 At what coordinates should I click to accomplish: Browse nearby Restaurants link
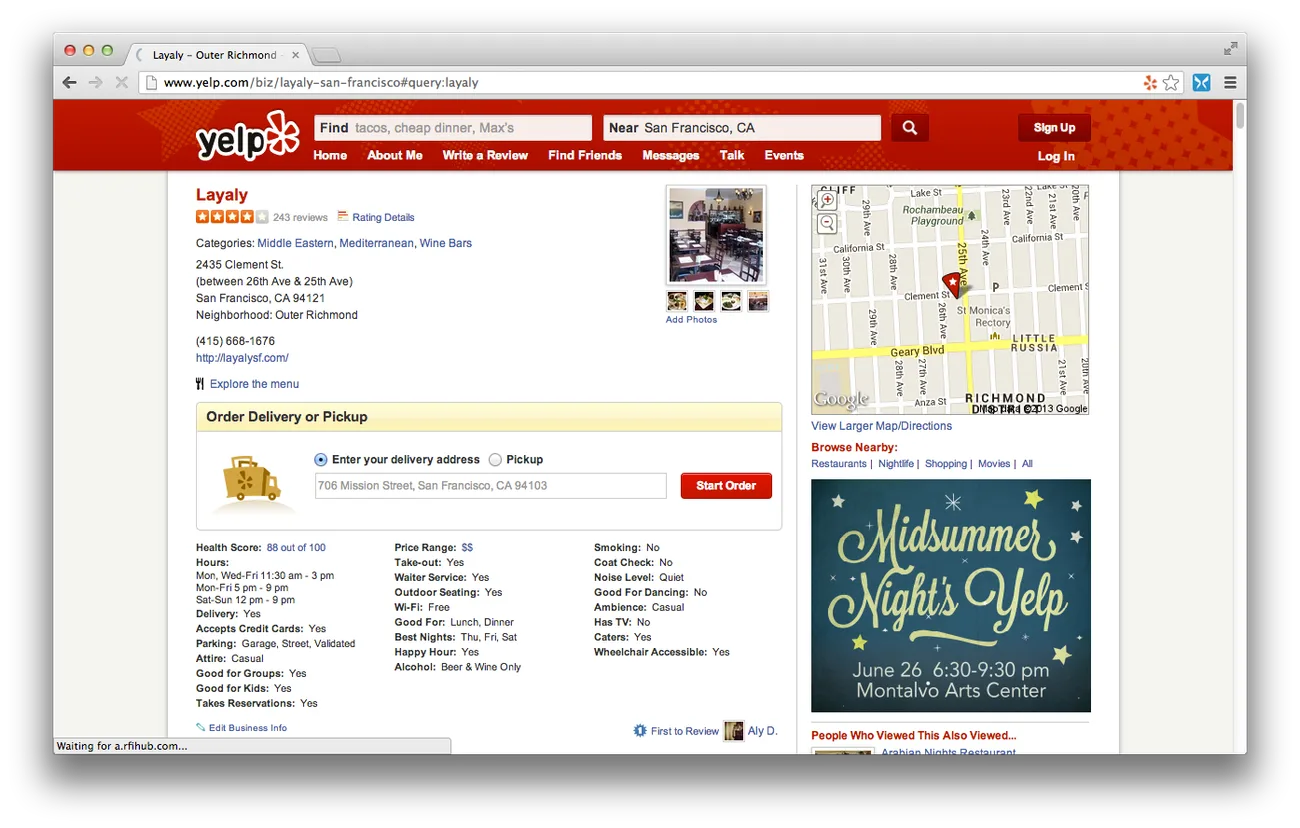839,464
